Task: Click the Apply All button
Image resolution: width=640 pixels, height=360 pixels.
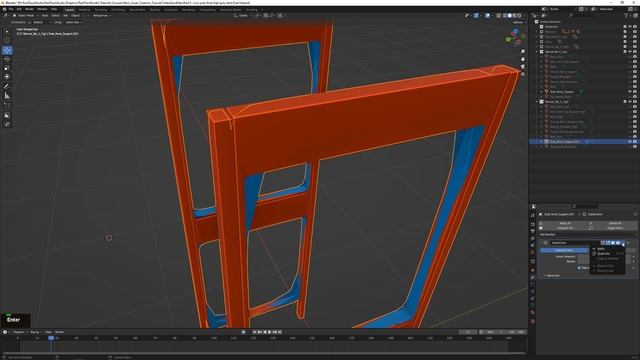Action: pyautogui.click(x=564, y=223)
